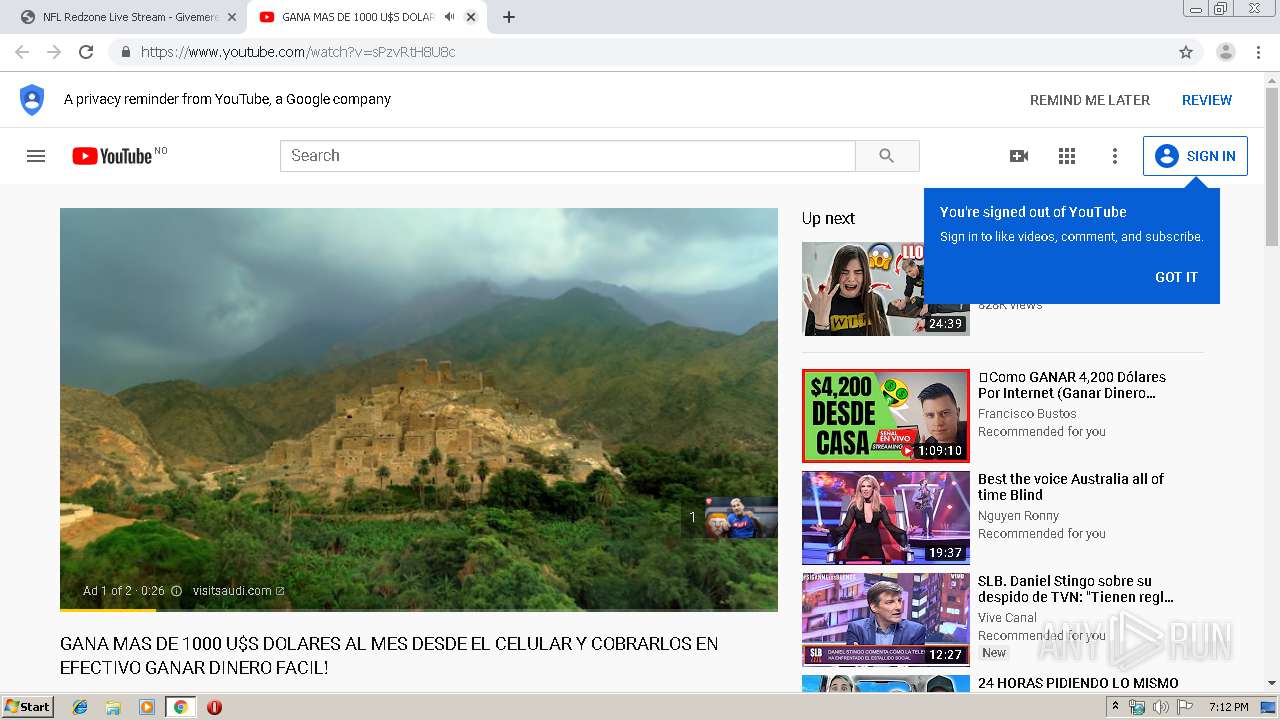Image resolution: width=1280 pixels, height=720 pixels.
Task: View site information padlock icon
Action: click(x=126, y=52)
